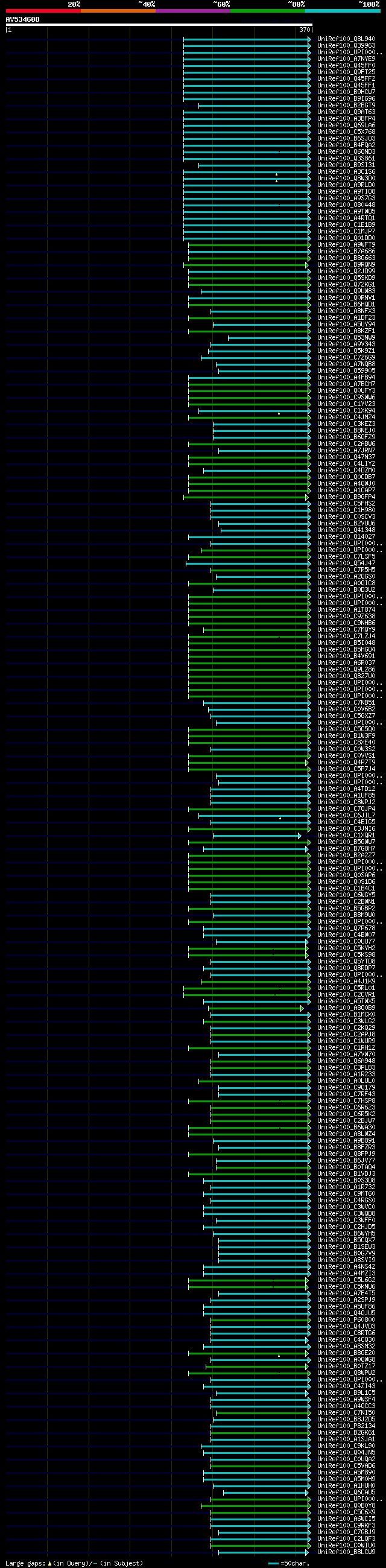This screenshot has height=1568, width=386.
Task: Select the UniRef100_B7A686 label
Action: point(346,252)
